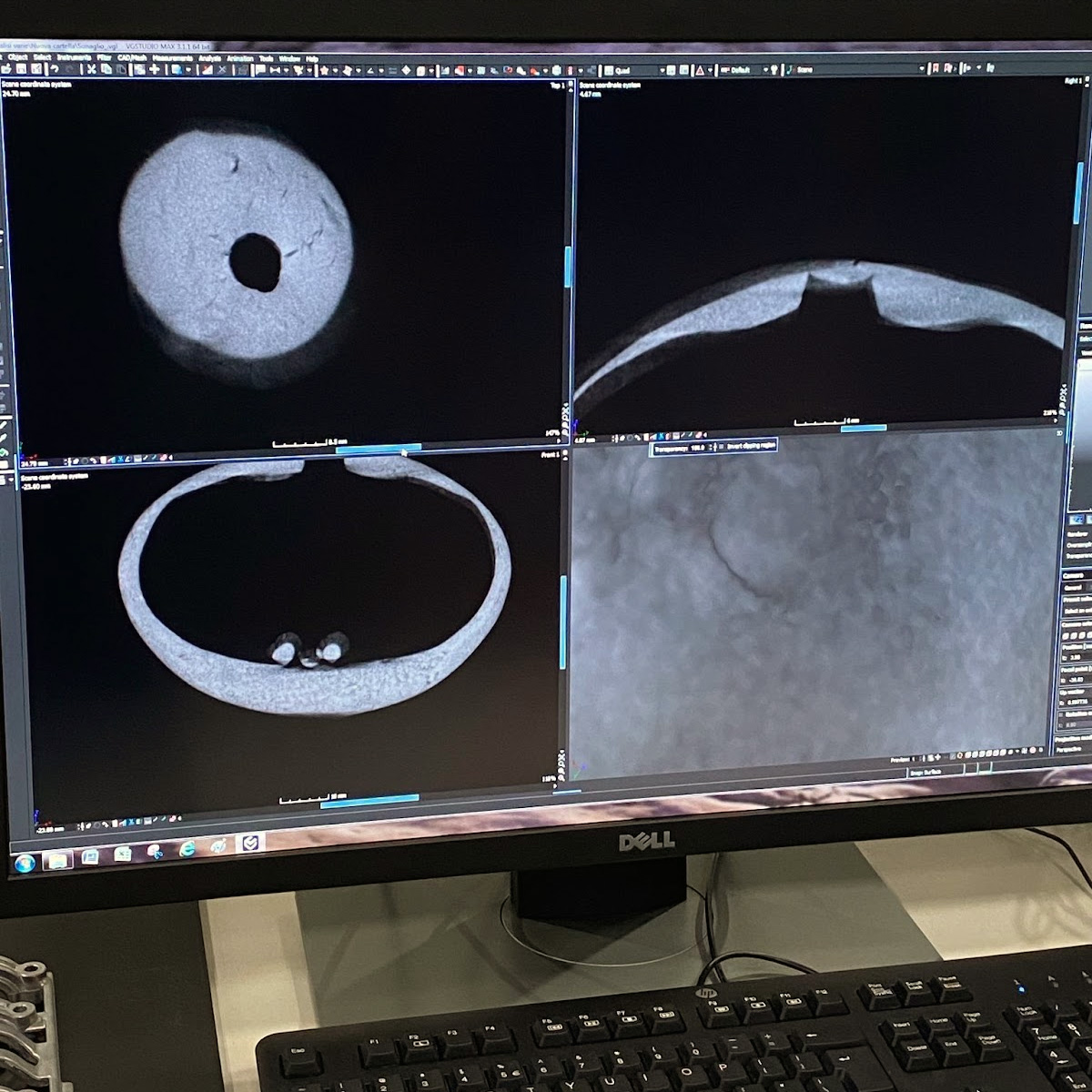The width and height of the screenshot is (1092, 1092).
Task: Expand the star icon dropdown arrow
Action: (335, 70)
